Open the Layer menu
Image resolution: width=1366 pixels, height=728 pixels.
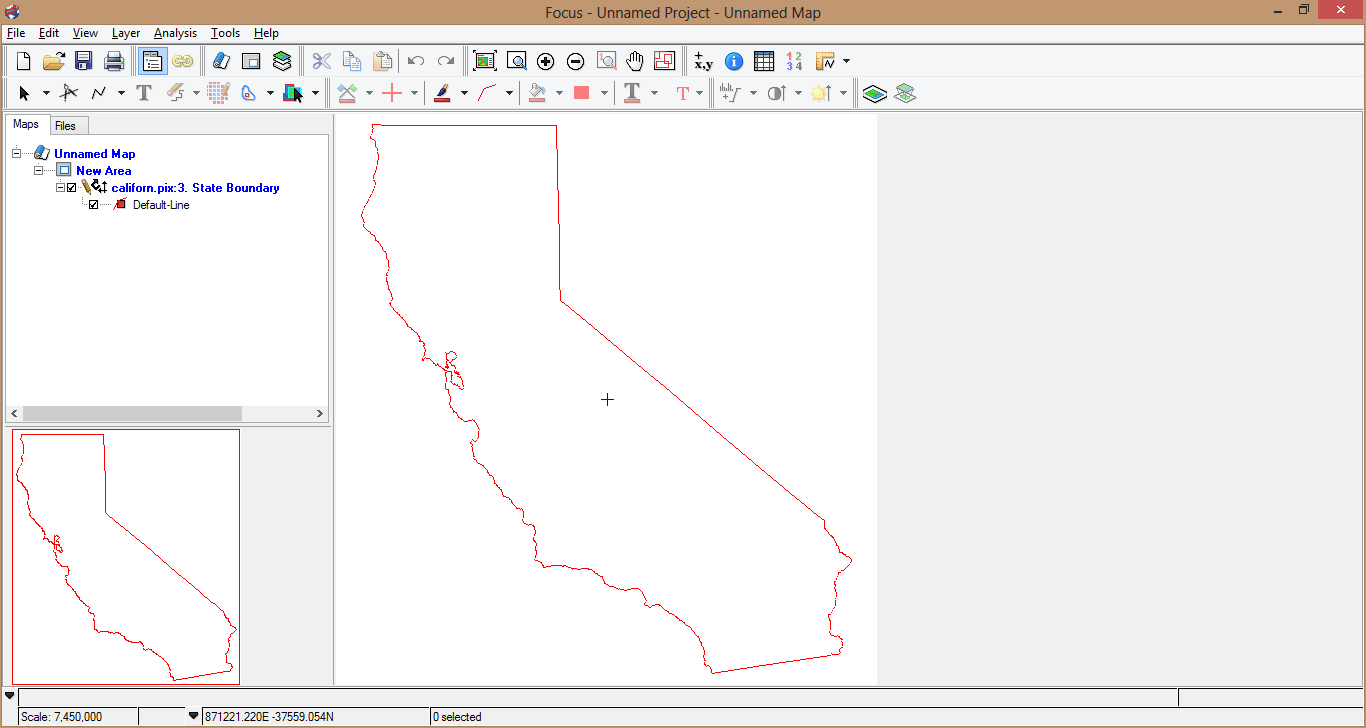[x=126, y=33]
